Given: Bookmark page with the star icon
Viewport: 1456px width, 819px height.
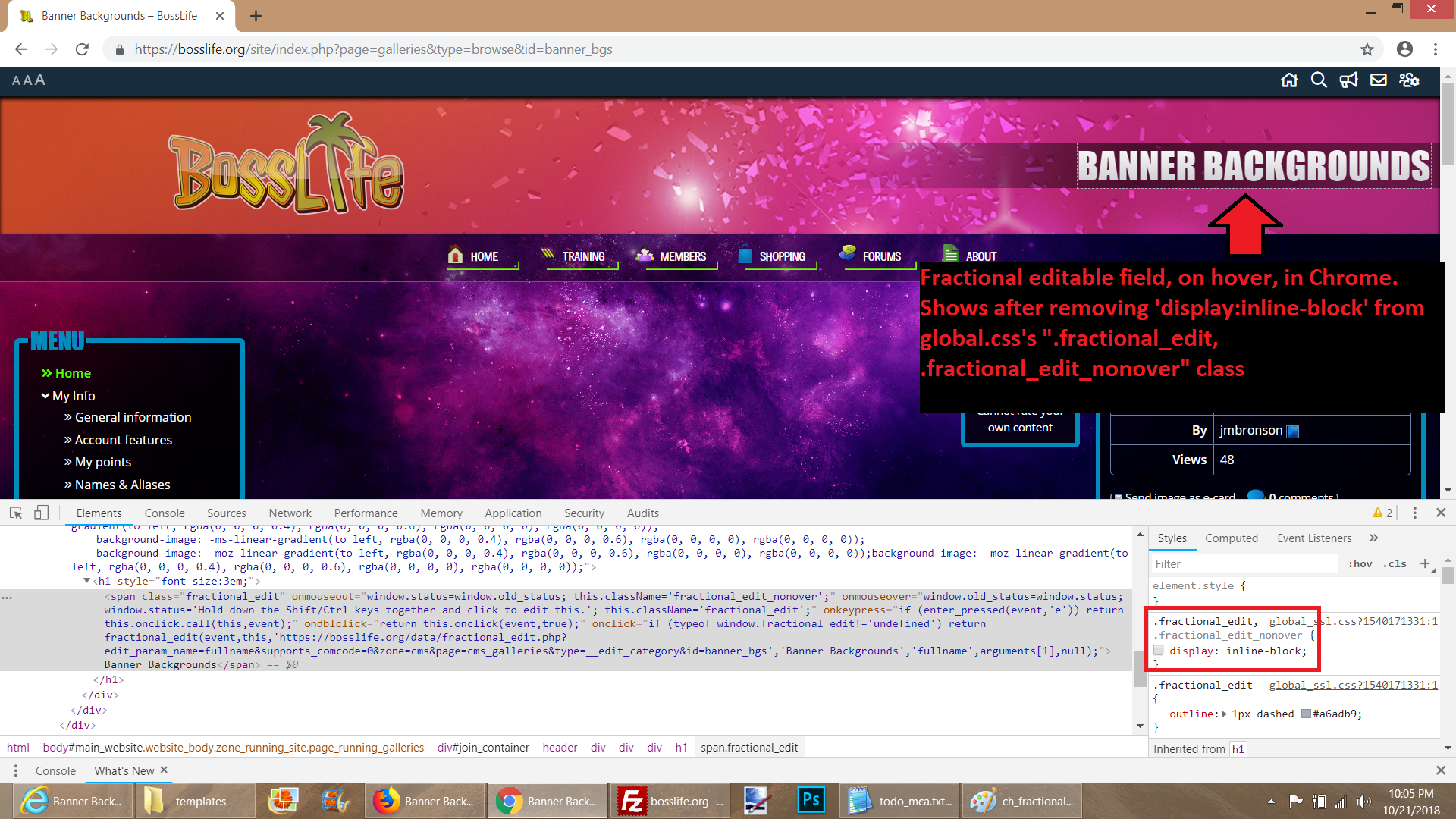Looking at the screenshot, I should tap(1367, 49).
